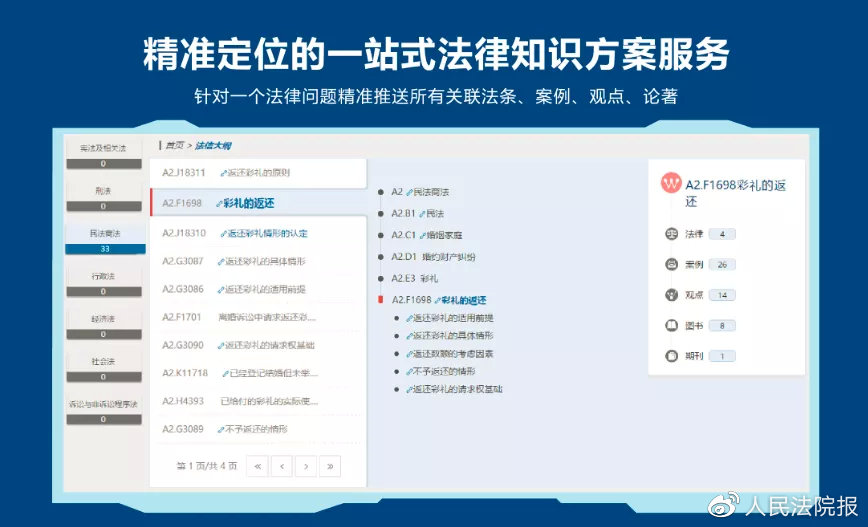Select the 民法商法 category tab
The width and height of the screenshot is (868, 527).
point(105,240)
